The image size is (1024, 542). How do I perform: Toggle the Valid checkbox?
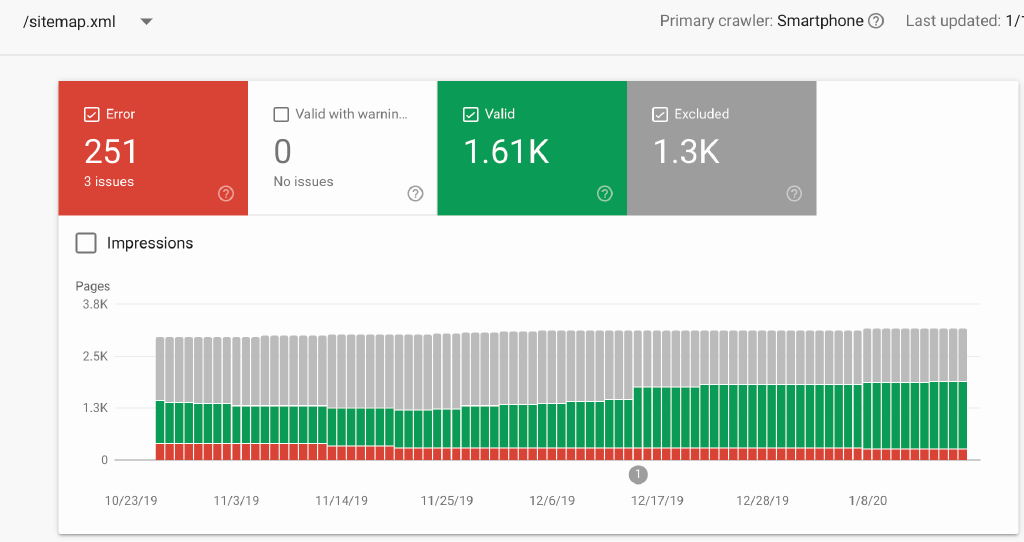(x=471, y=115)
